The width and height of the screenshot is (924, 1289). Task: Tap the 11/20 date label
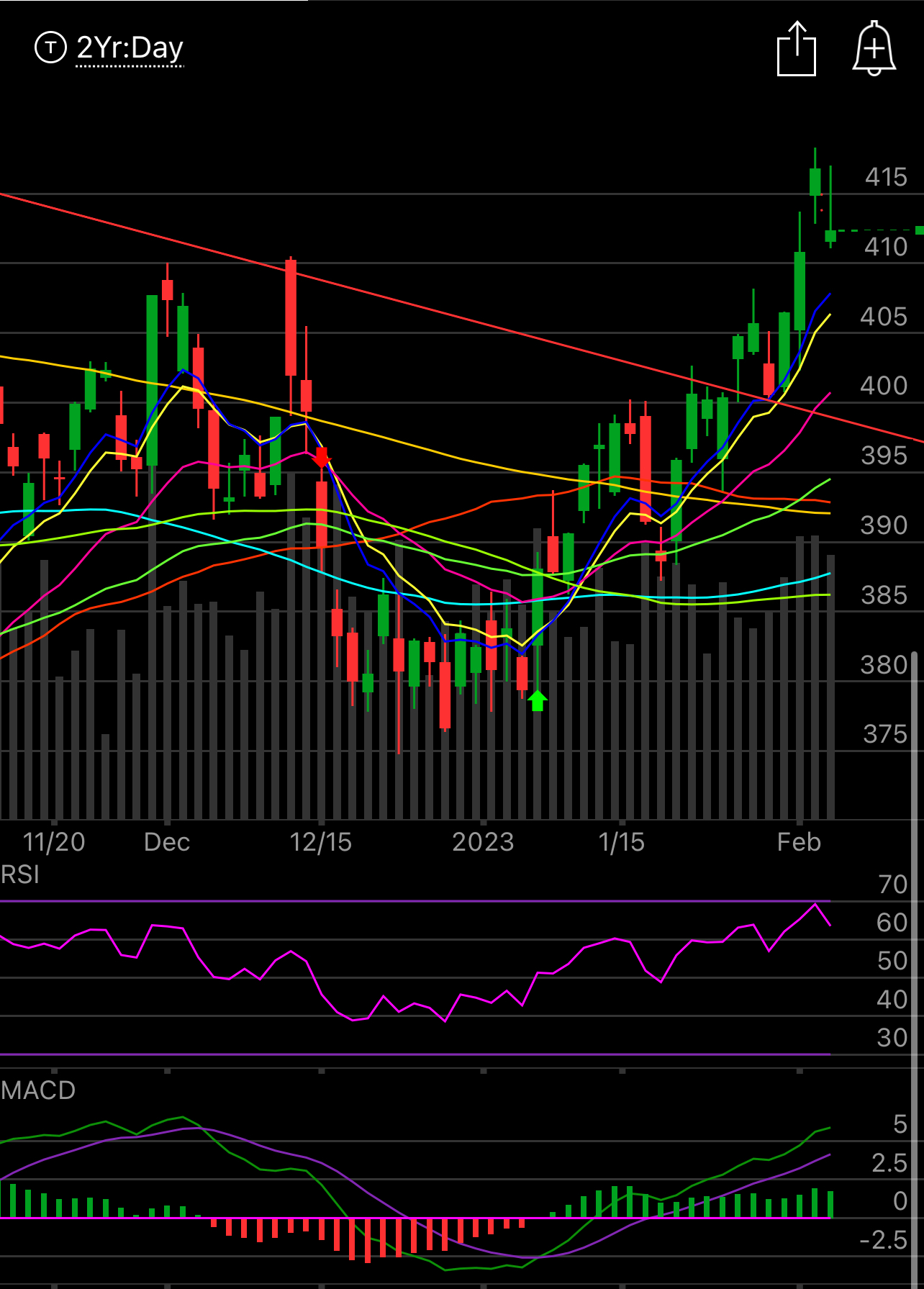coord(54,841)
